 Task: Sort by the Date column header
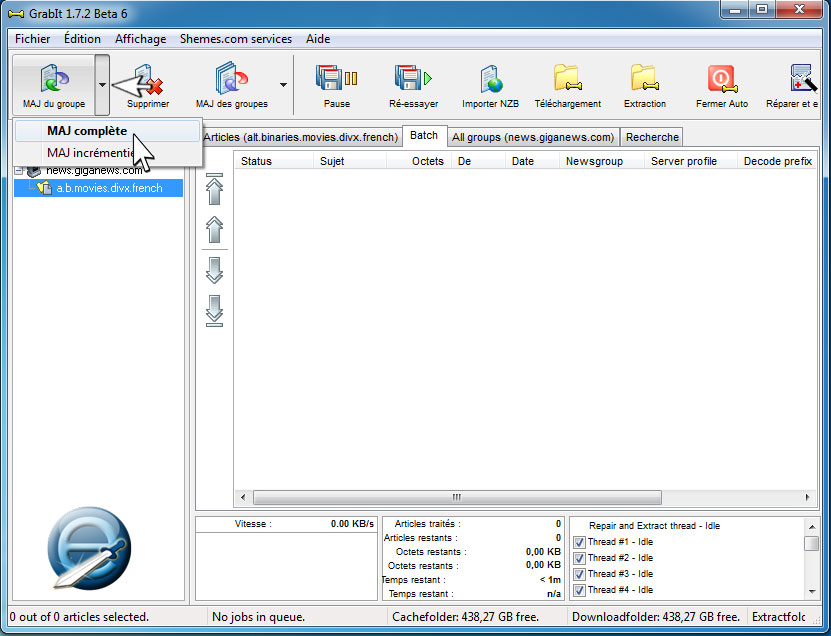533,161
